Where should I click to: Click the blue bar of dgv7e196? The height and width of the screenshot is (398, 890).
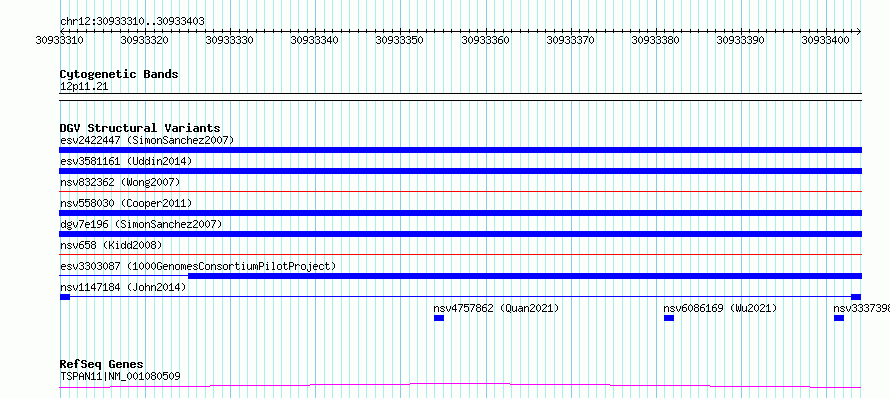click(x=460, y=234)
